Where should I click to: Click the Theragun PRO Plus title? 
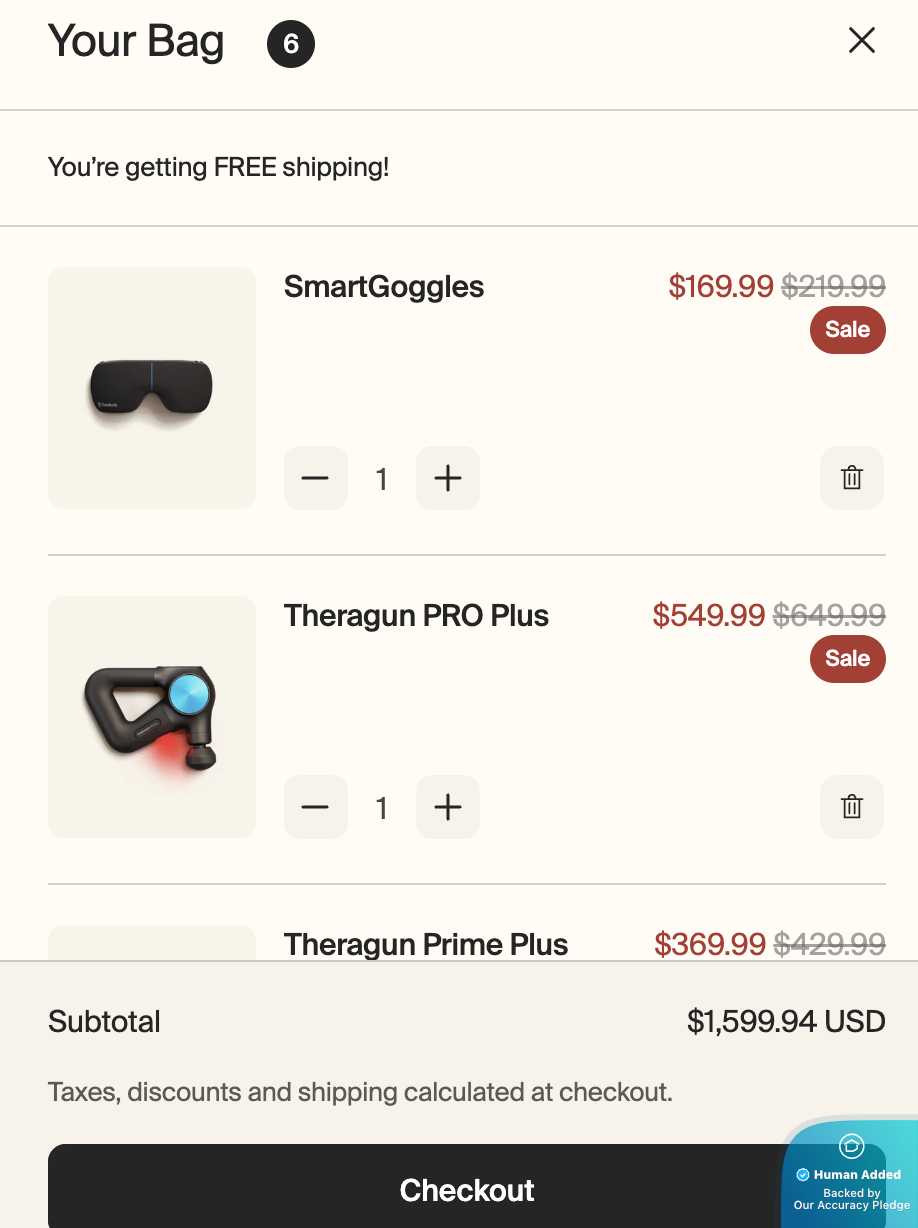coord(416,616)
